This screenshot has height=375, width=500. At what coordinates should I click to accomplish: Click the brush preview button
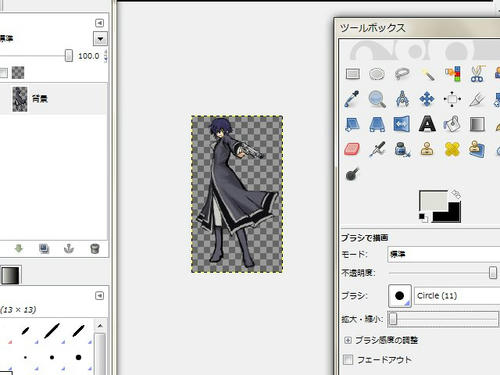pos(400,296)
